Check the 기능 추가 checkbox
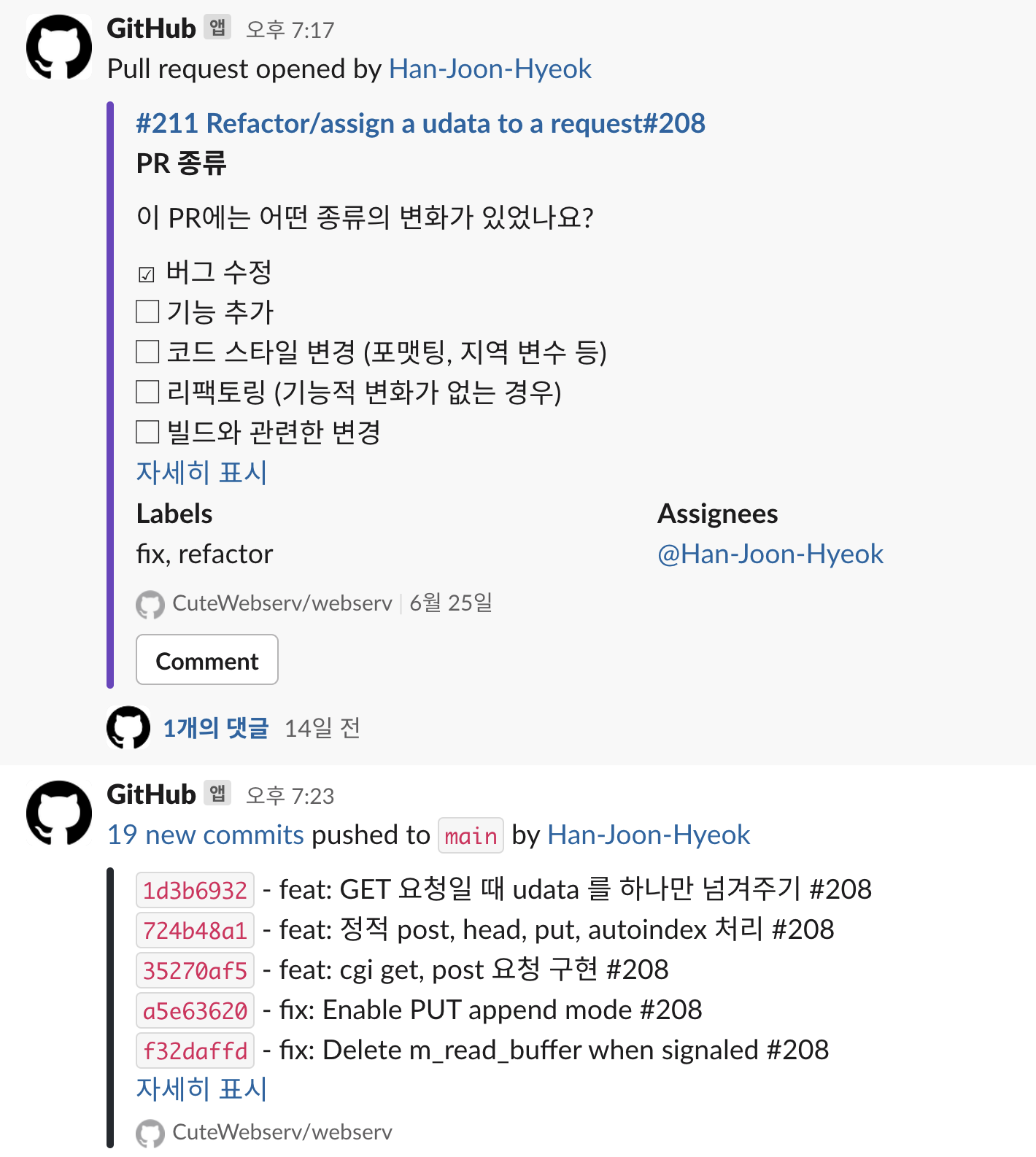 (147, 312)
